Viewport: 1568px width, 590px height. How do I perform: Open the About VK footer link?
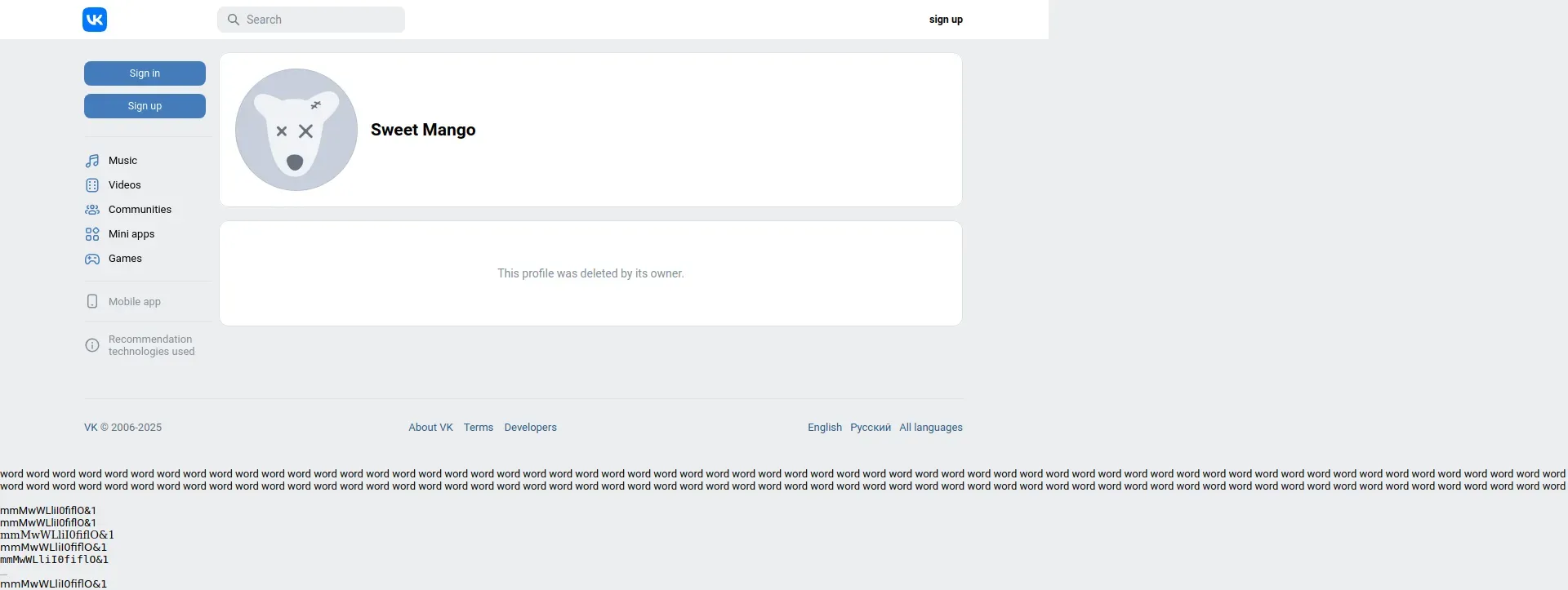[430, 428]
